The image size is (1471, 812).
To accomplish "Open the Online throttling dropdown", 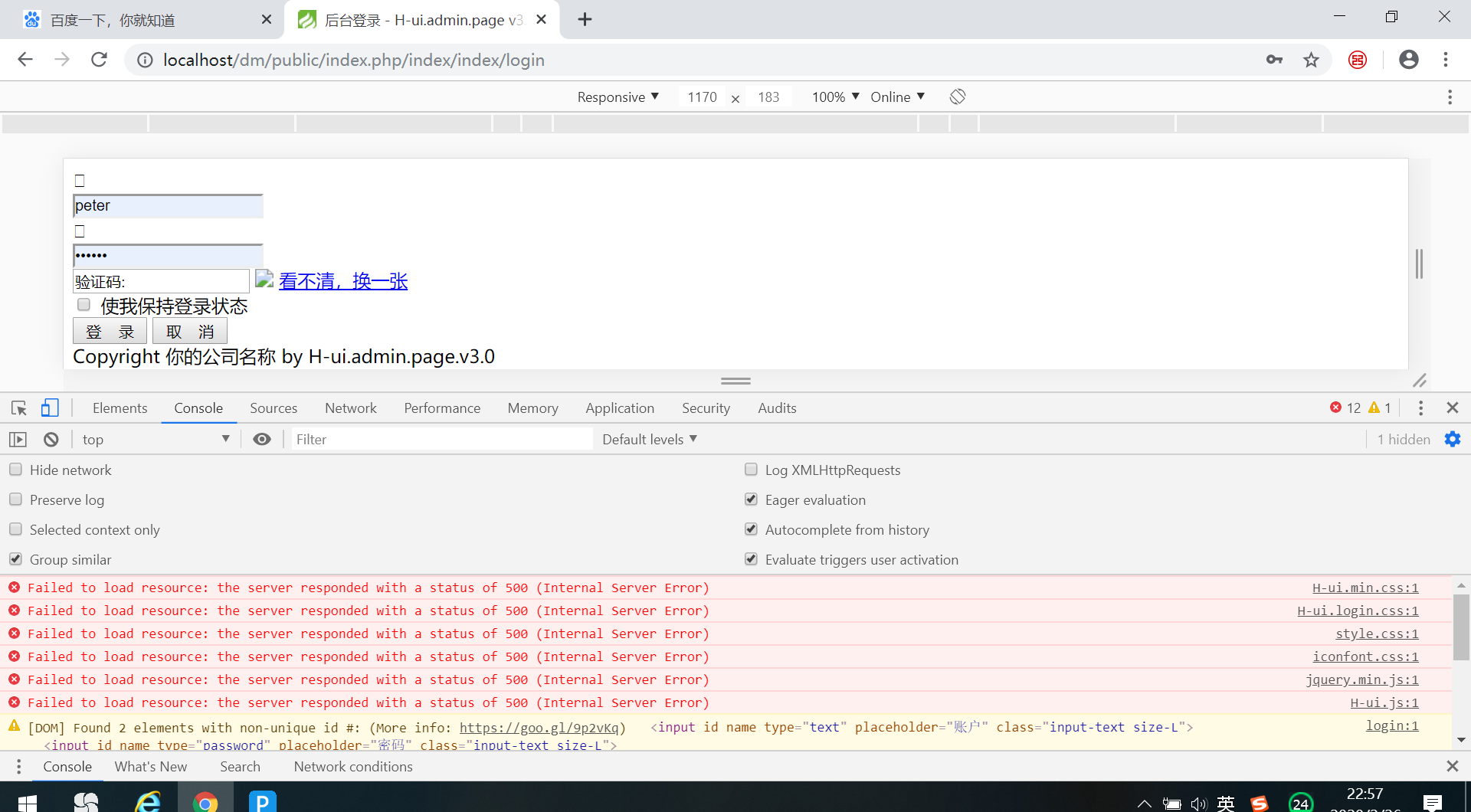I will click(897, 97).
